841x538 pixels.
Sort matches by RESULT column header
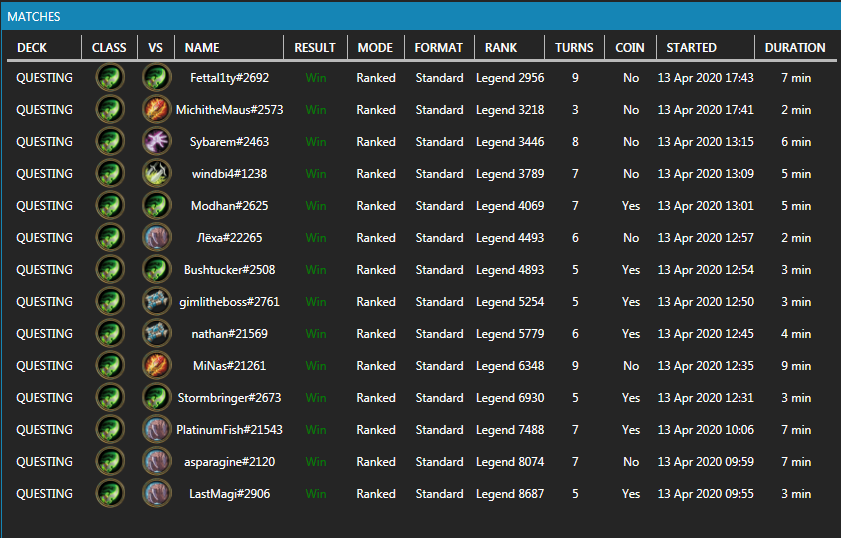coord(315,48)
